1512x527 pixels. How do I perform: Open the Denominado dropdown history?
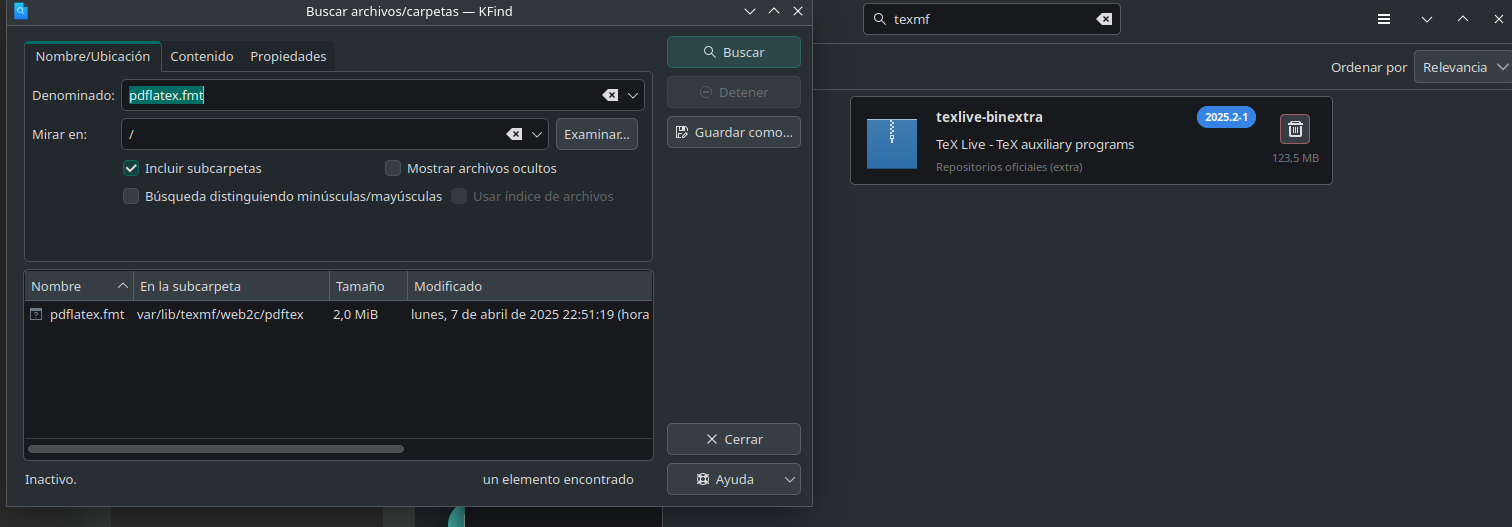[x=633, y=96]
